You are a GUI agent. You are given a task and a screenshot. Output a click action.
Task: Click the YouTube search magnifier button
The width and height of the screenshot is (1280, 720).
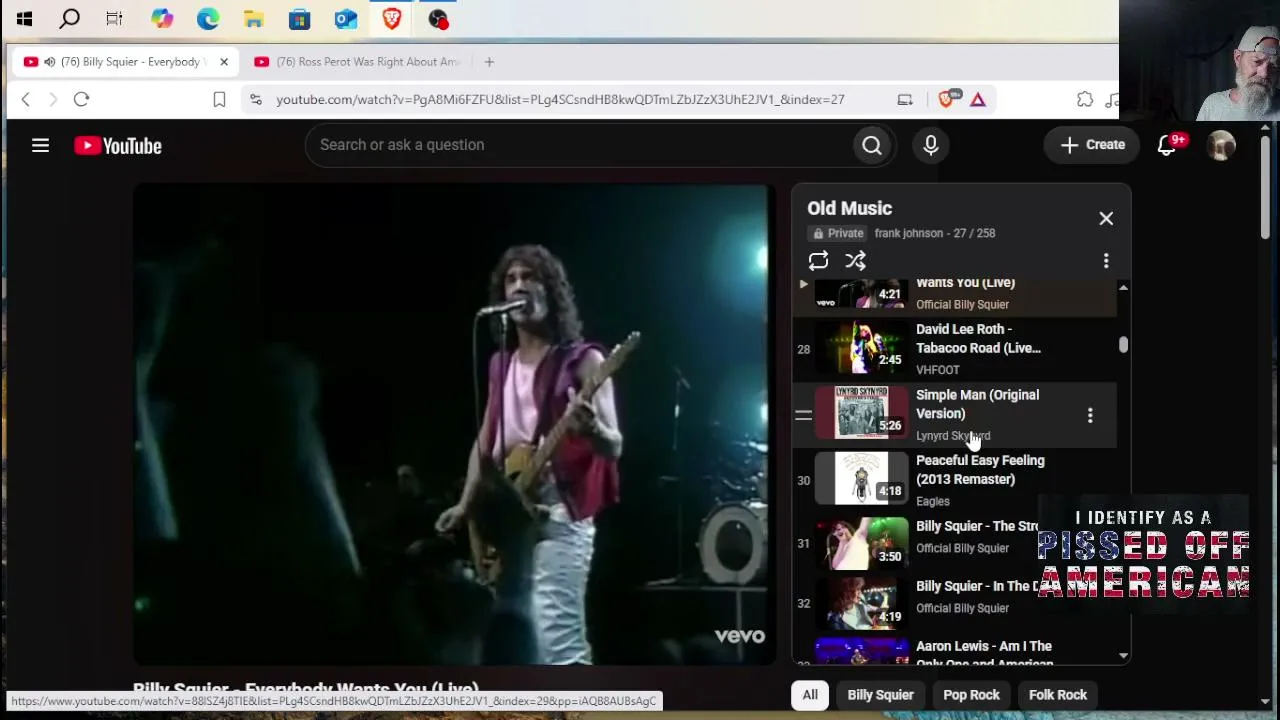[x=872, y=146]
